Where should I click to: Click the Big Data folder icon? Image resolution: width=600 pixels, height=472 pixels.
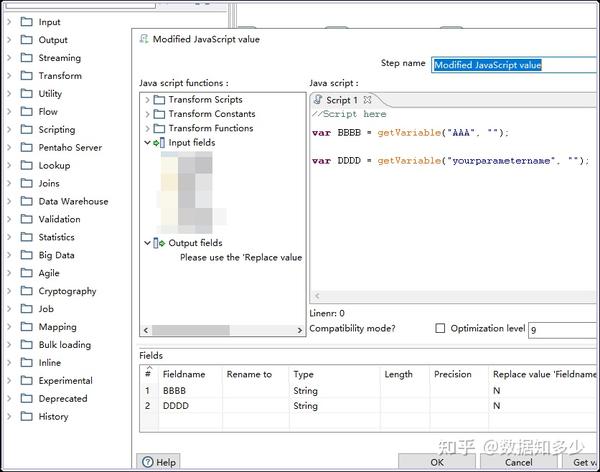(x=26, y=255)
